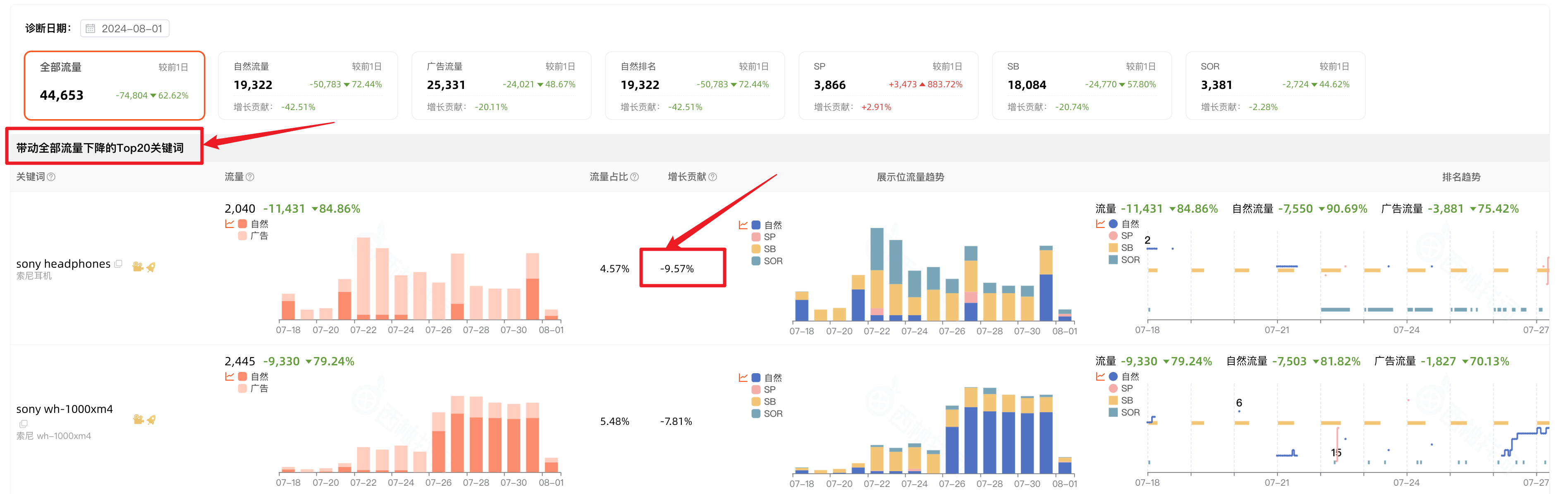Viewport: 1568px width, 494px height.
Task: Click line-chart icon in sony headphones 流量 chart
Action: pos(229,223)
